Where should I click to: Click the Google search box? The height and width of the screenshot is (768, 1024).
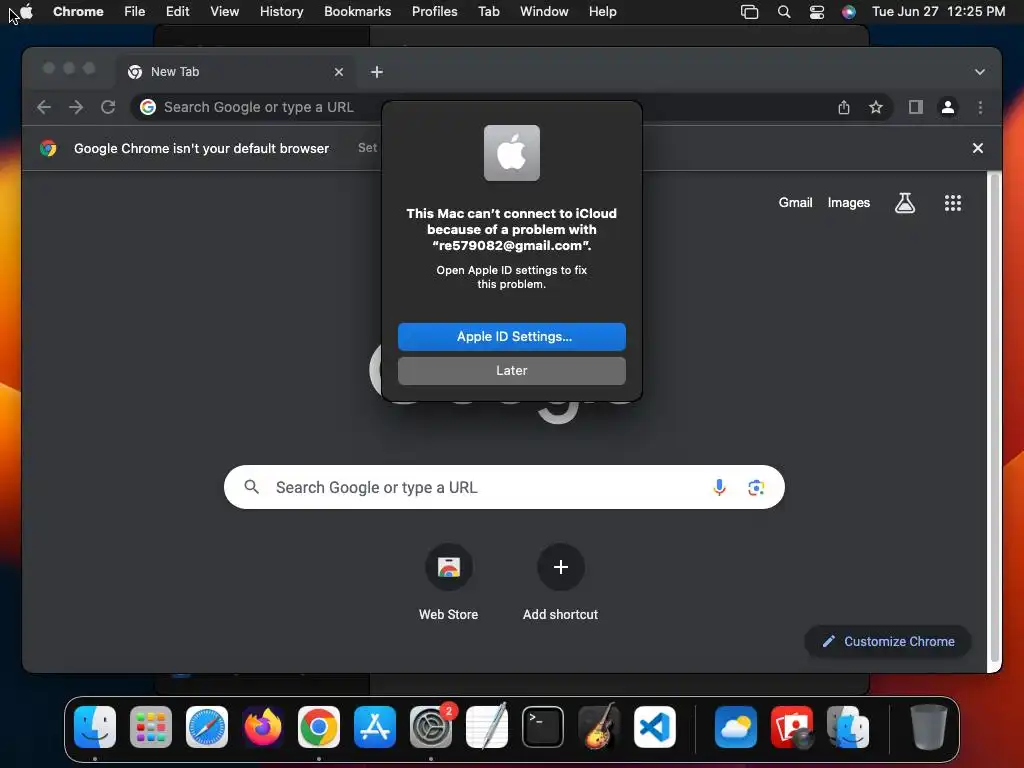pos(504,487)
